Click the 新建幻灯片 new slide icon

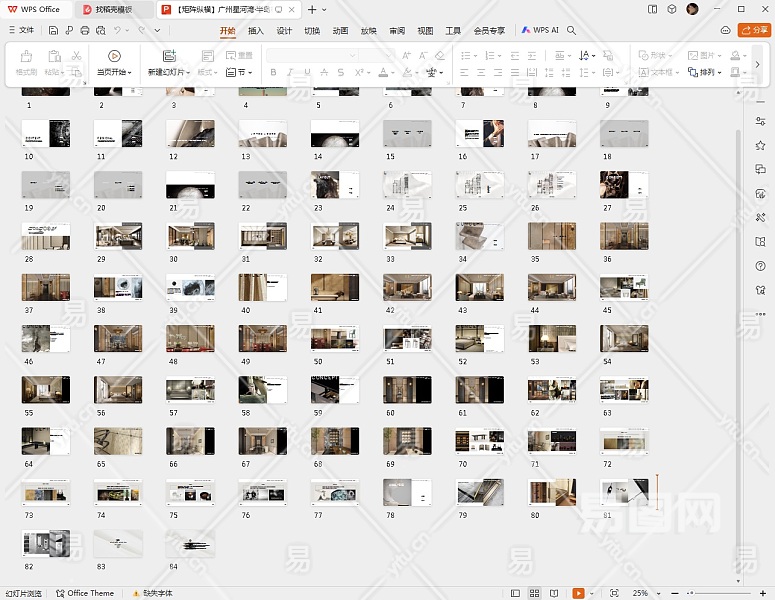(168, 56)
